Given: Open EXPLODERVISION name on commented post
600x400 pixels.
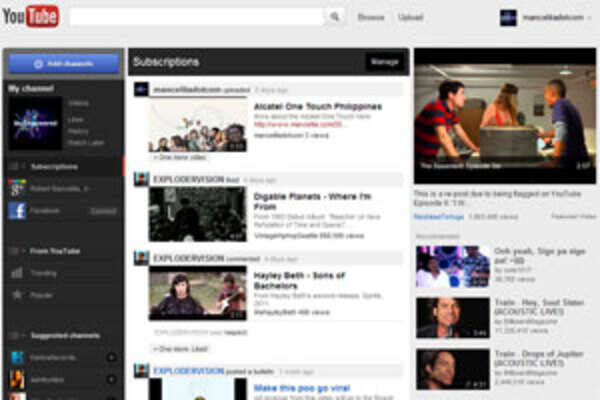Looking at the screenshot, I should point(189,258).
